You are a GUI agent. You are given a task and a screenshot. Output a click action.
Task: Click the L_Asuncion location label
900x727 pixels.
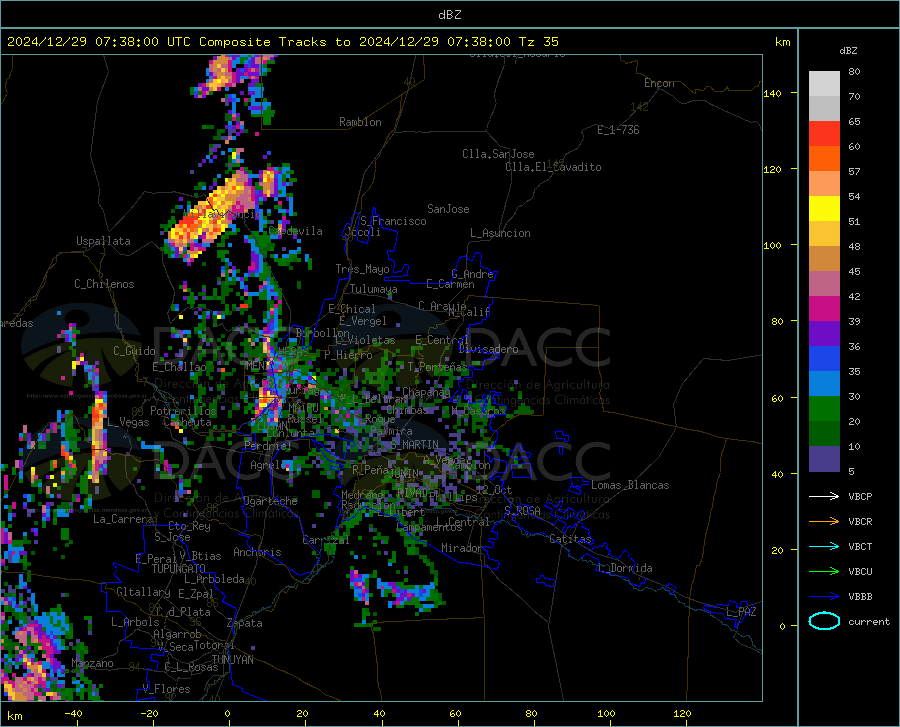point(501,234)
